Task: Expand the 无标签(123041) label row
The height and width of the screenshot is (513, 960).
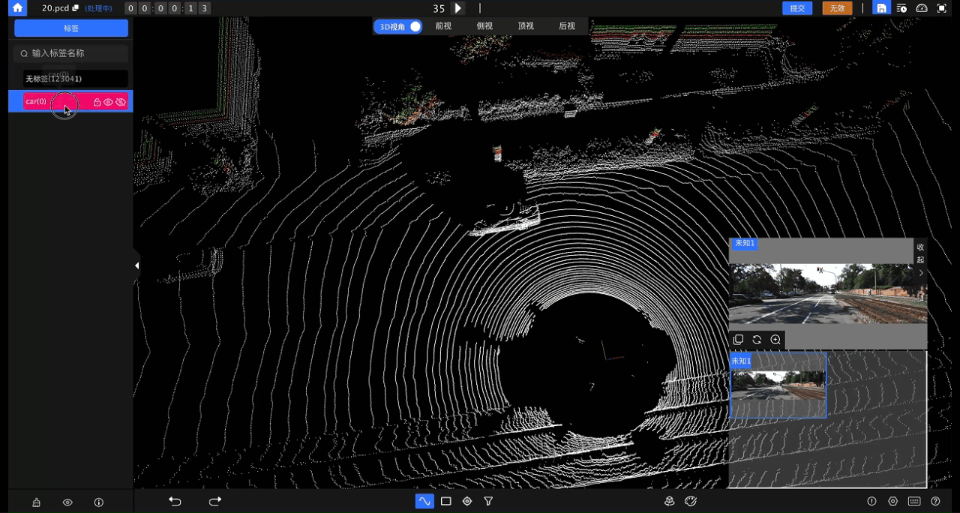Action: point(70,78)
